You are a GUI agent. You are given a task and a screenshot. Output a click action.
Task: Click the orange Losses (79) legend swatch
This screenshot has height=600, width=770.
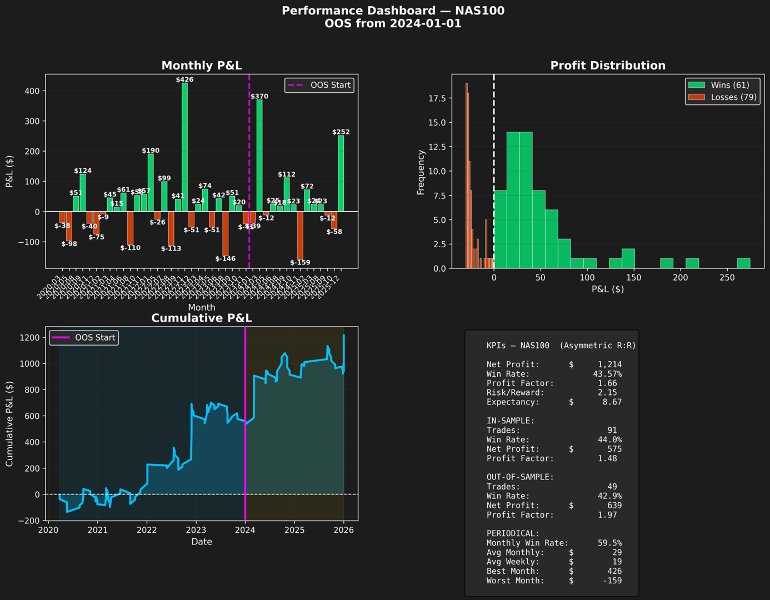[x=696, y=97]
